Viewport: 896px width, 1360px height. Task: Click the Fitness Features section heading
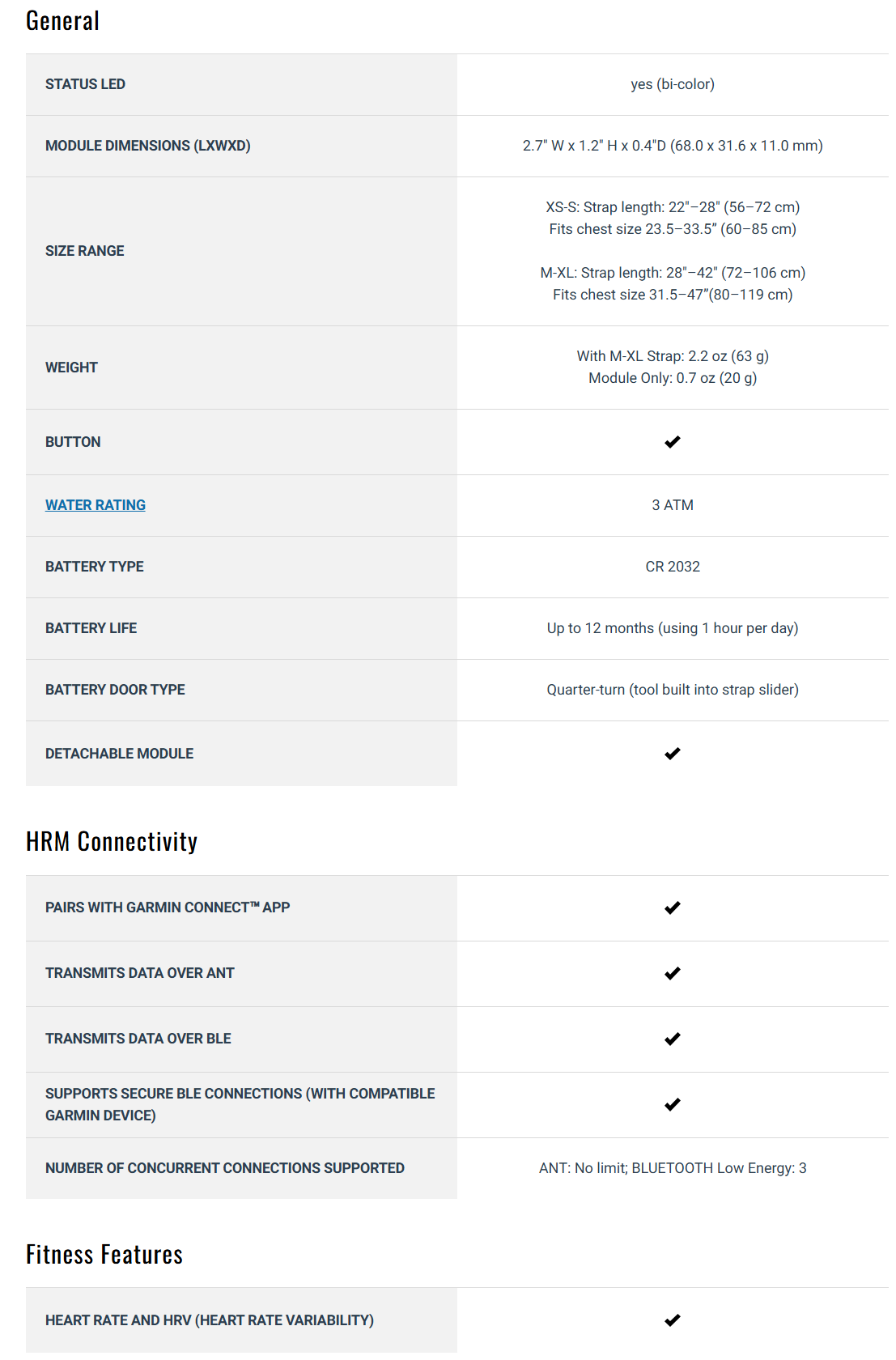[x=104, y=1255]
